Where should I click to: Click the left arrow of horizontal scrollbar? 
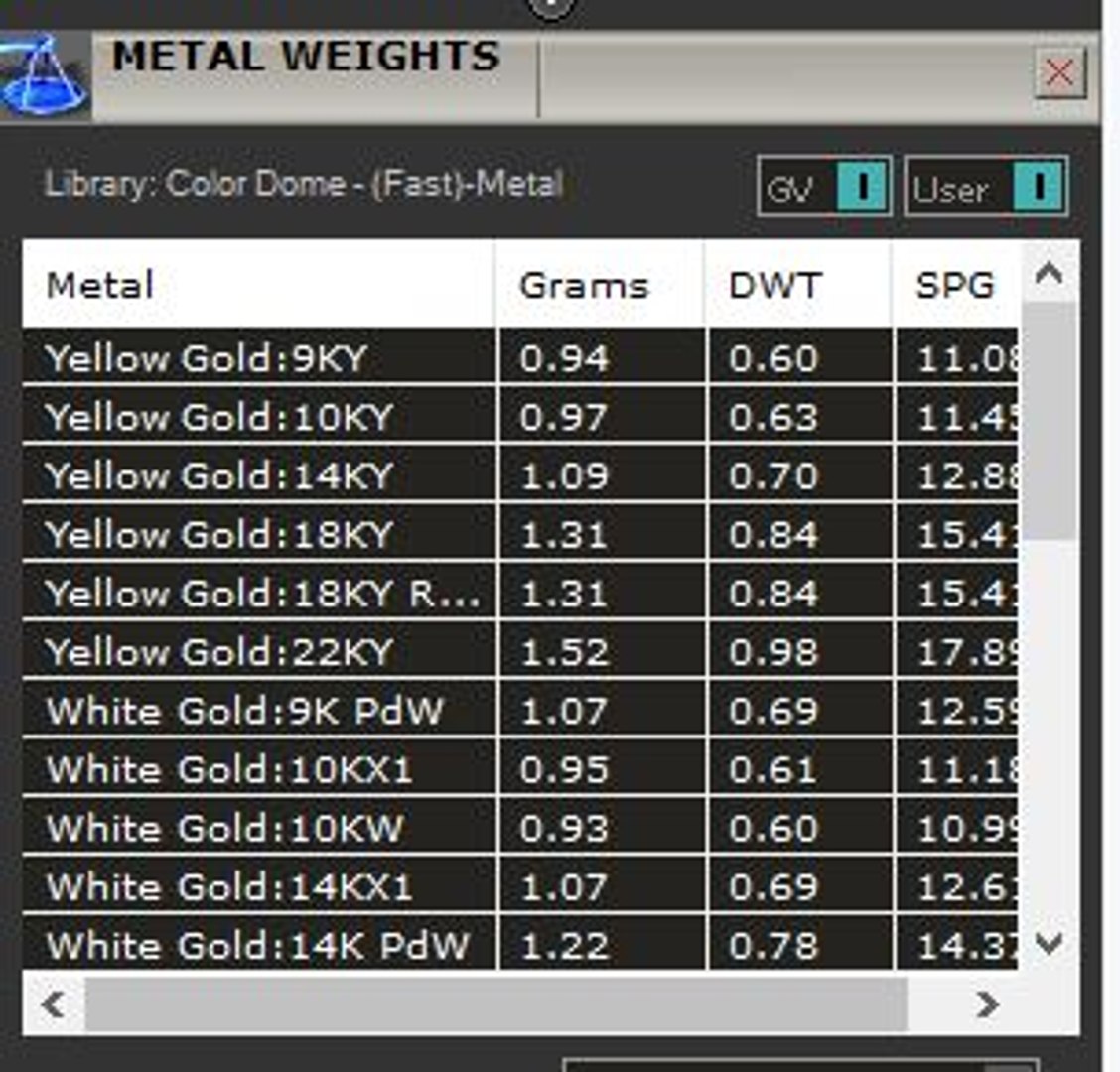point(54,1005)
